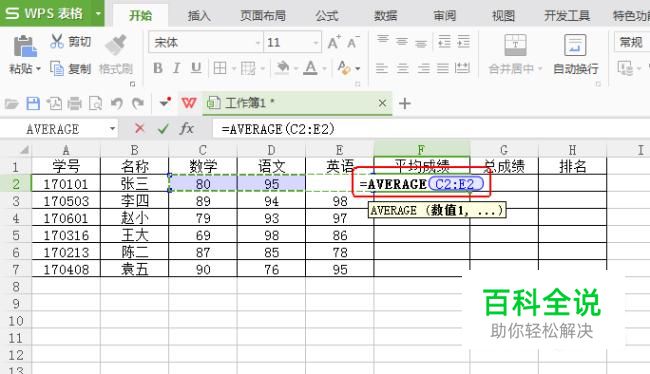Click distributed alignment icon
650x374 pixels.
(462, 68)
